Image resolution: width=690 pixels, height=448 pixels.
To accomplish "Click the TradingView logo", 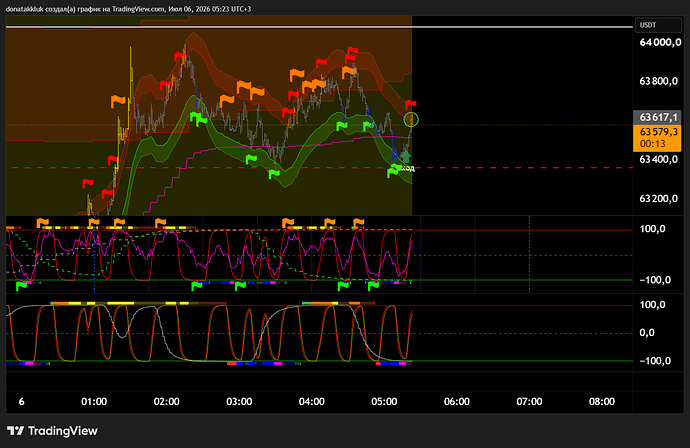I will [x=52, y=431].
